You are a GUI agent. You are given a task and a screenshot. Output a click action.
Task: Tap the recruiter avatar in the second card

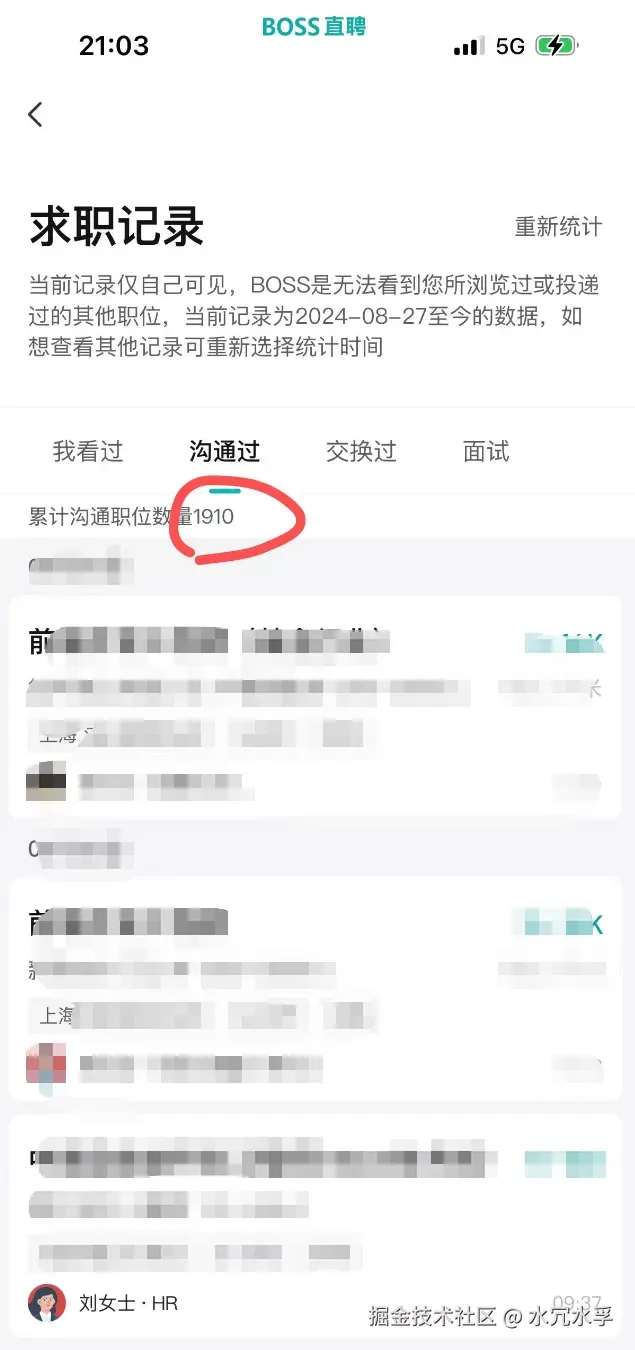coord(46,1065)
